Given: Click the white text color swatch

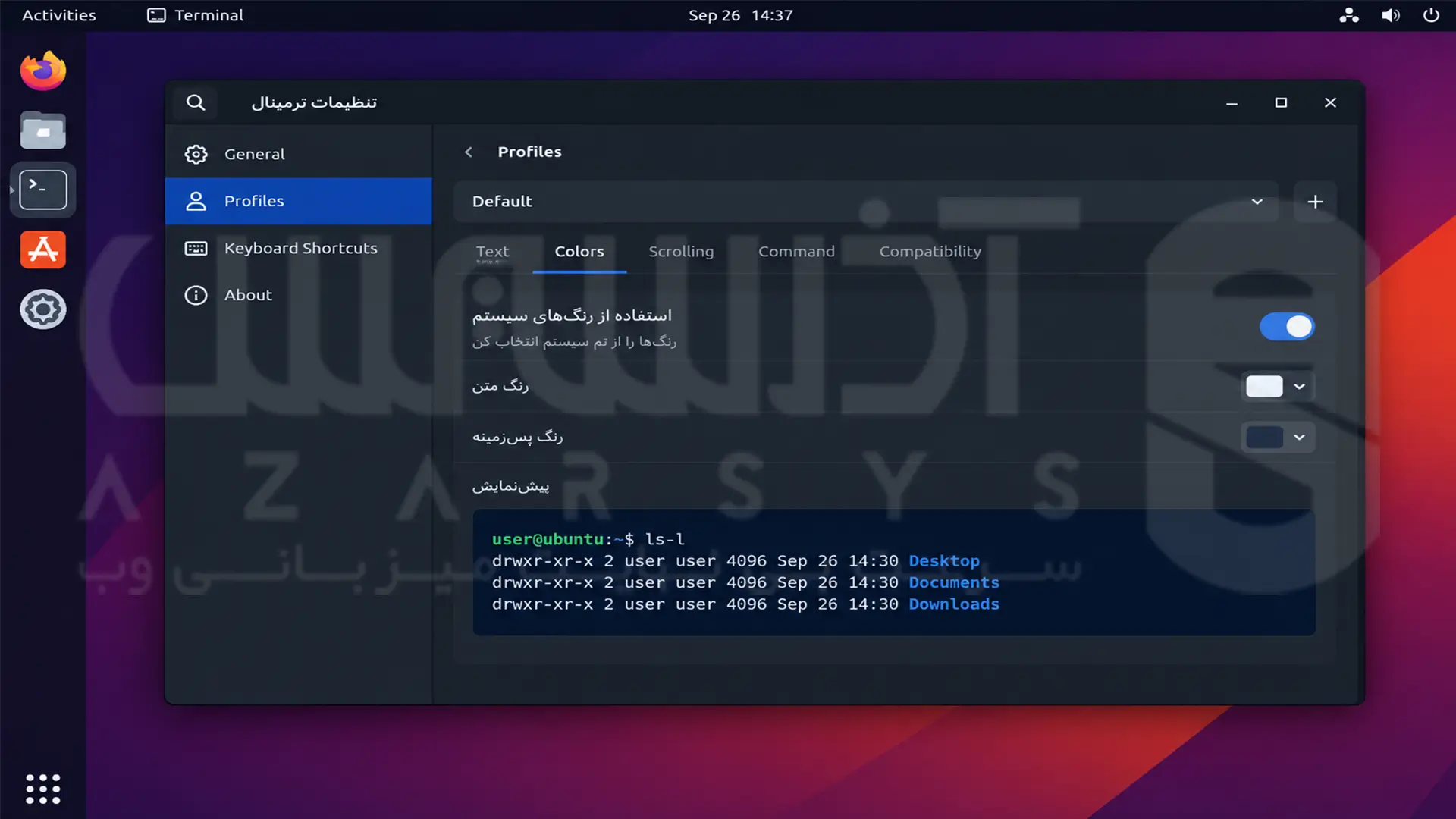Looking at the screenshot, I should pos(1264,387).
